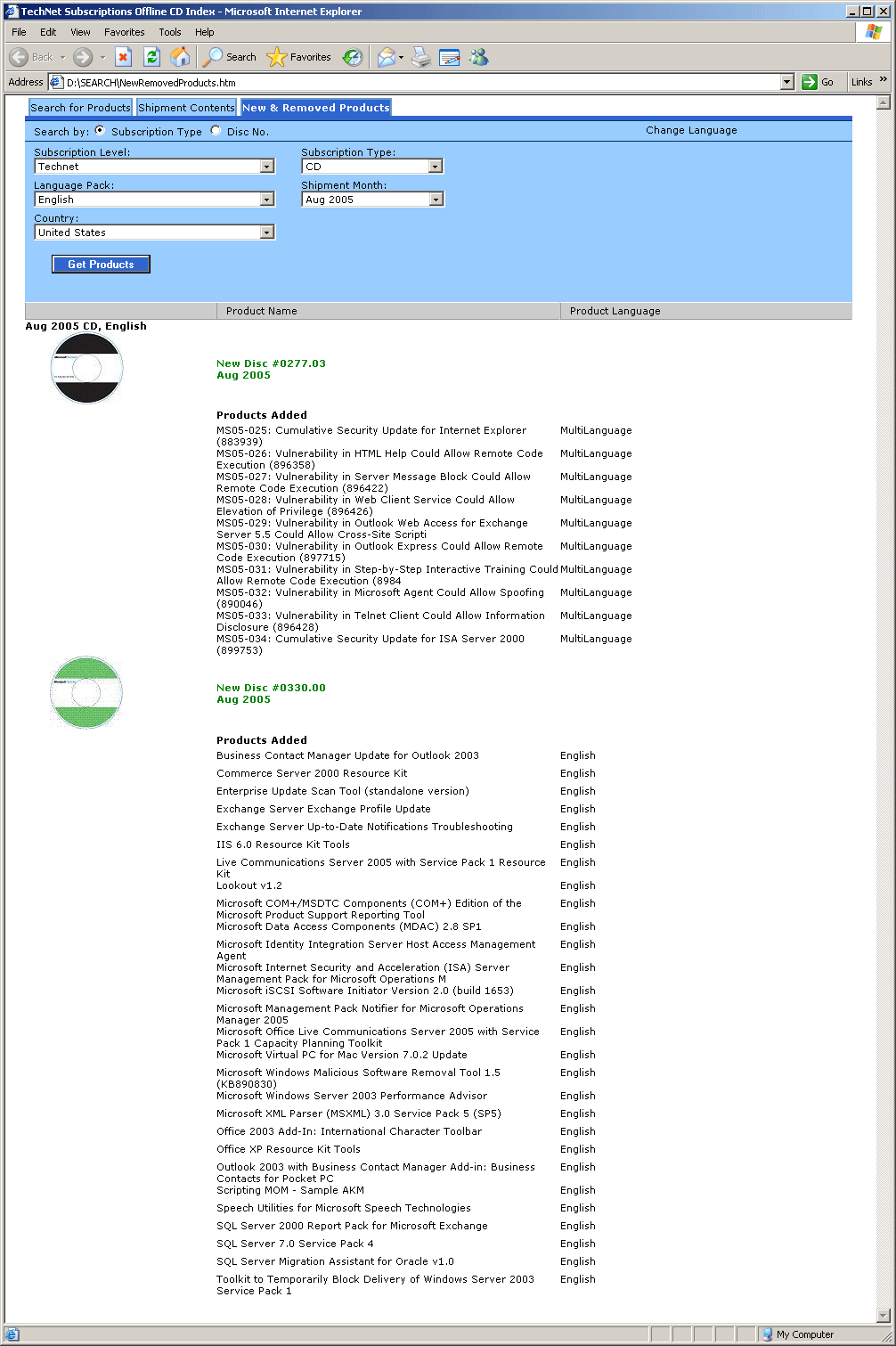Click Change Language link

click(x=691, y=130)
